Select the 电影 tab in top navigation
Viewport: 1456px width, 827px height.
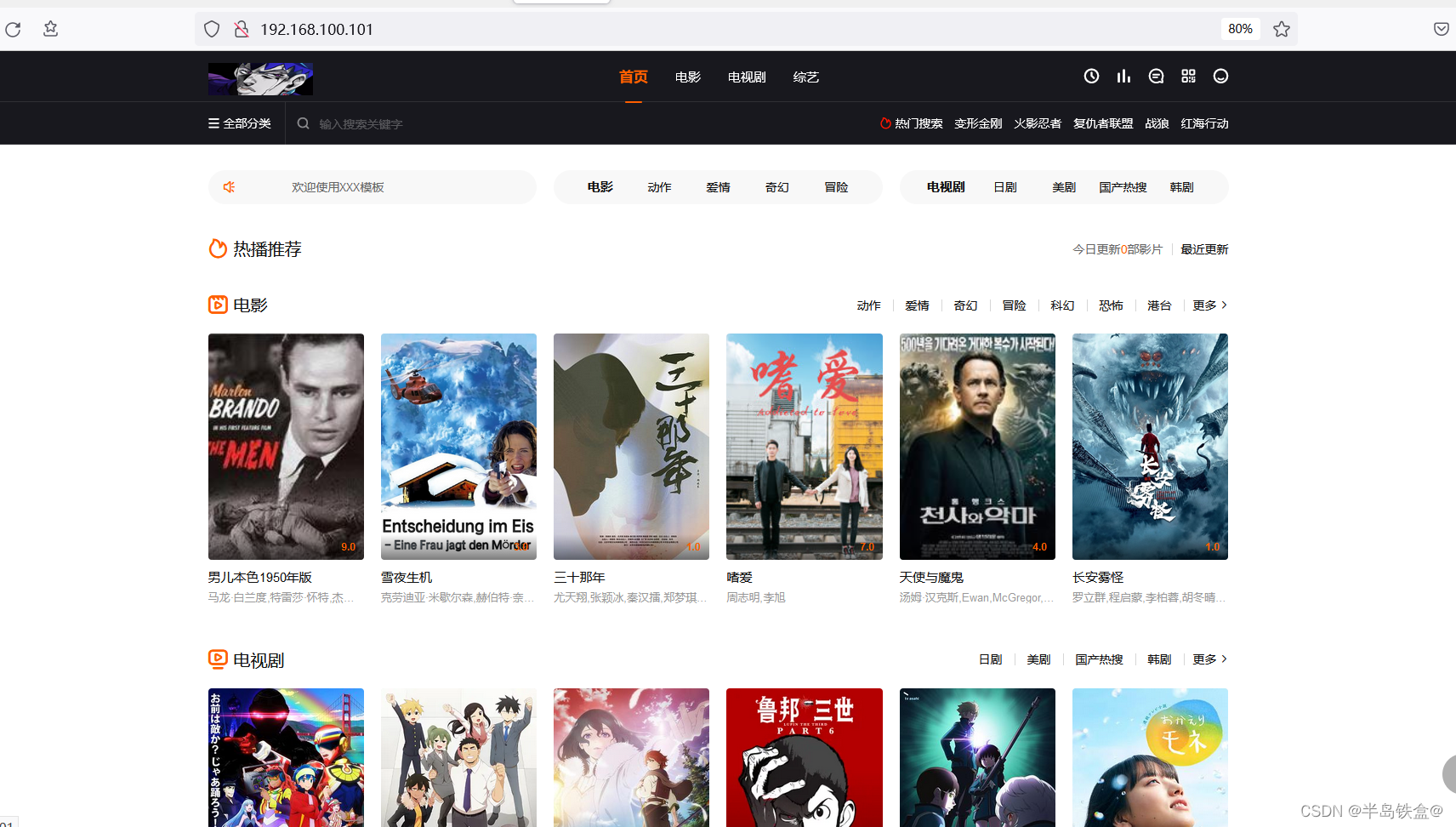pos(688,77)
